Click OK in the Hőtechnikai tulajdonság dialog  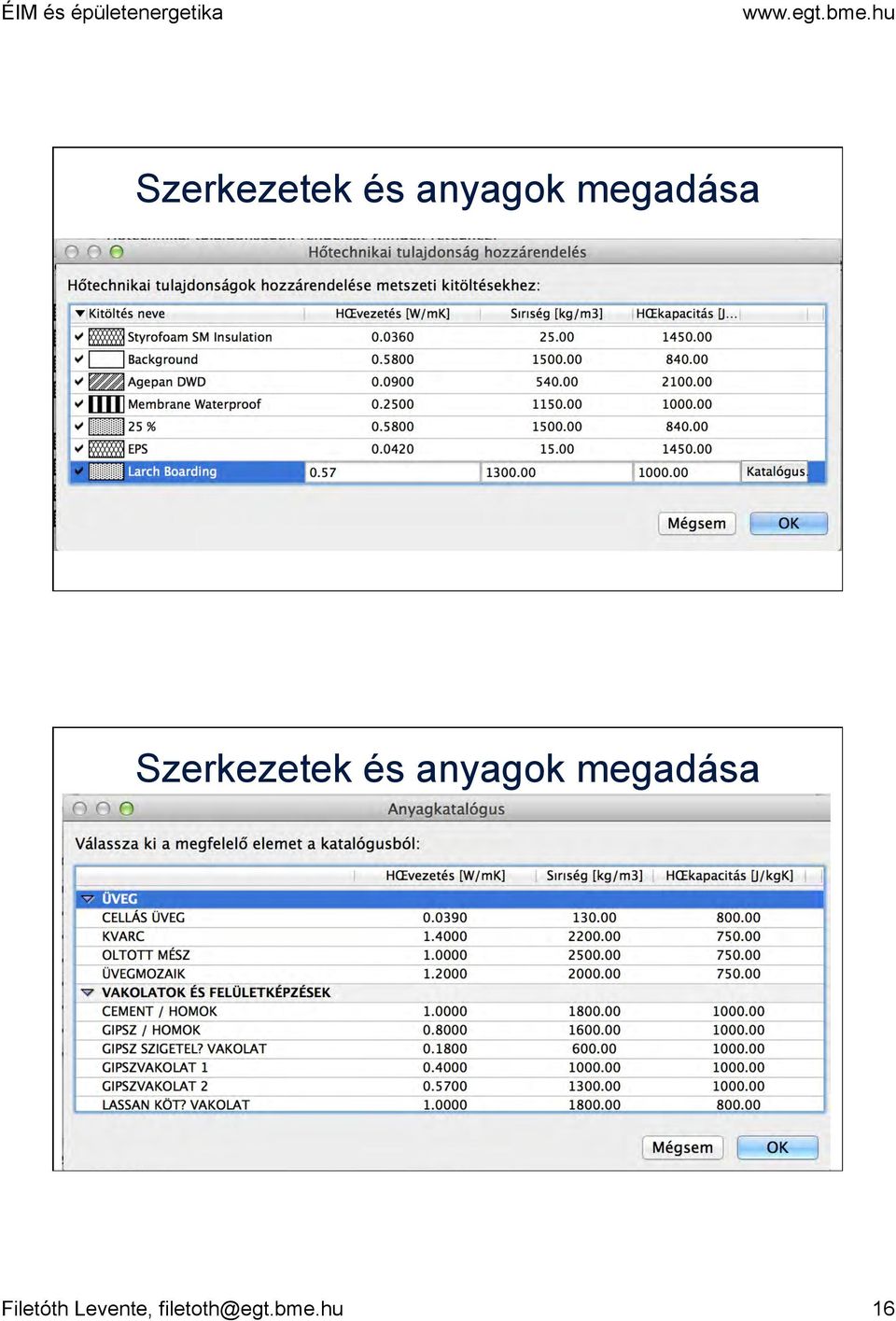789,524
